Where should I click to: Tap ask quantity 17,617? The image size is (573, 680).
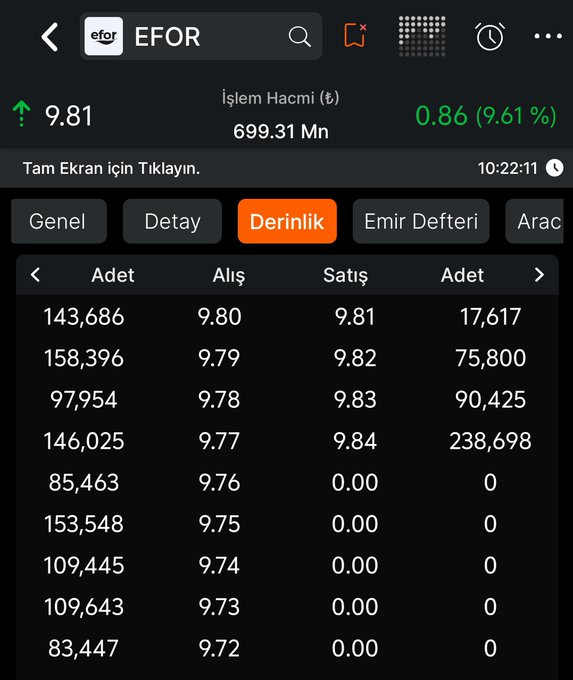pos(490,317)
